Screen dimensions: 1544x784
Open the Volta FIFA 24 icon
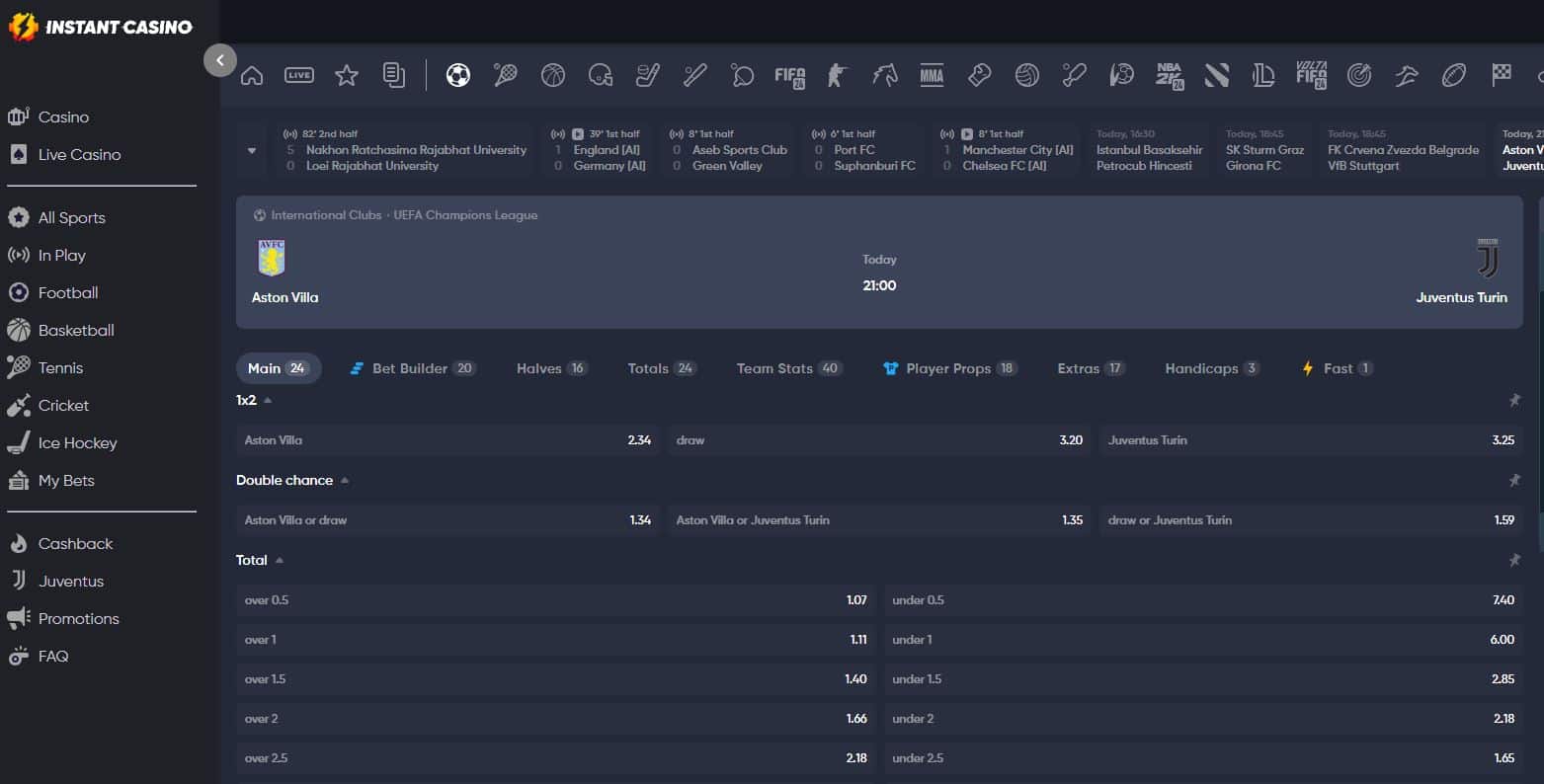[x=1311, y=75]
